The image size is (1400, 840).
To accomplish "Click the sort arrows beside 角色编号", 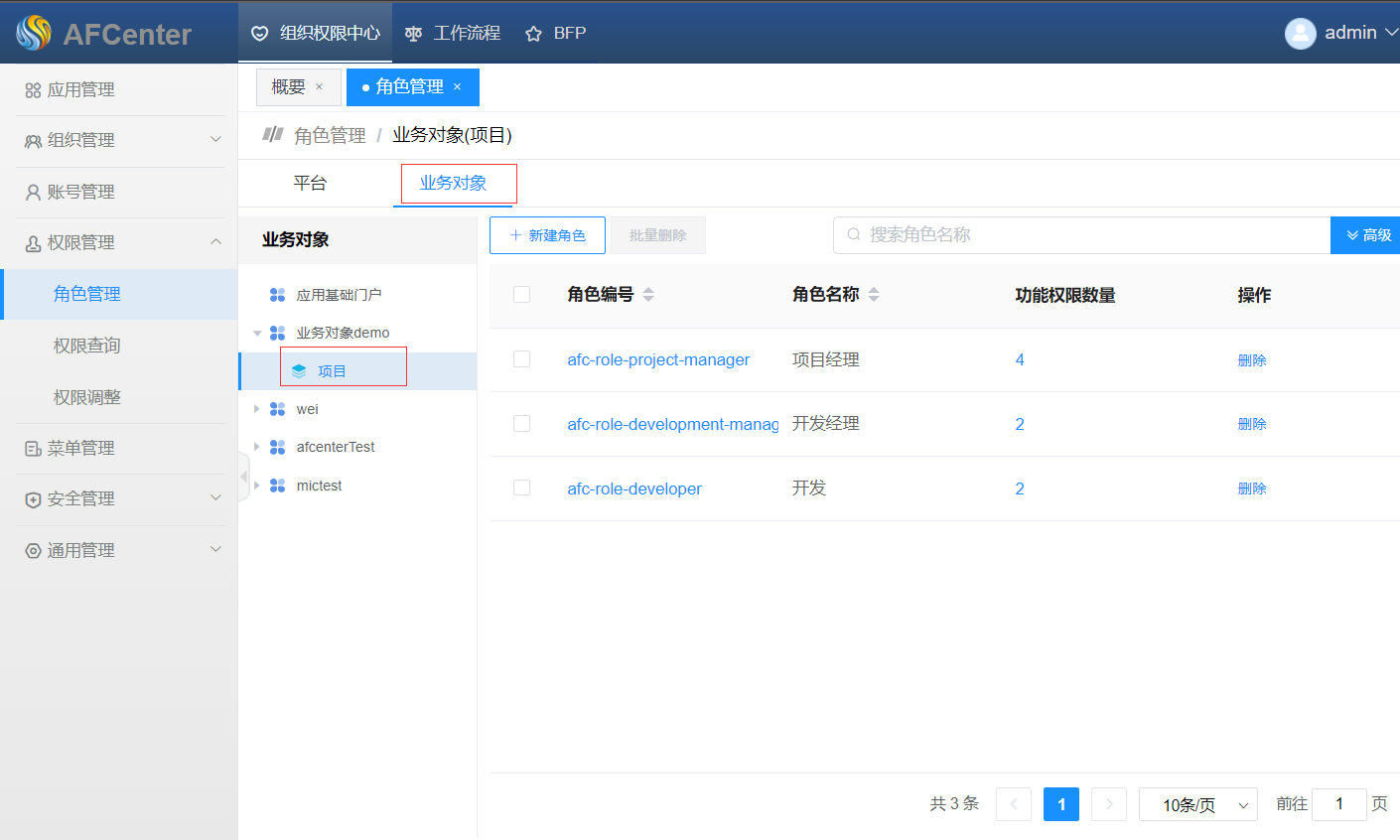I will pos(648,295).
